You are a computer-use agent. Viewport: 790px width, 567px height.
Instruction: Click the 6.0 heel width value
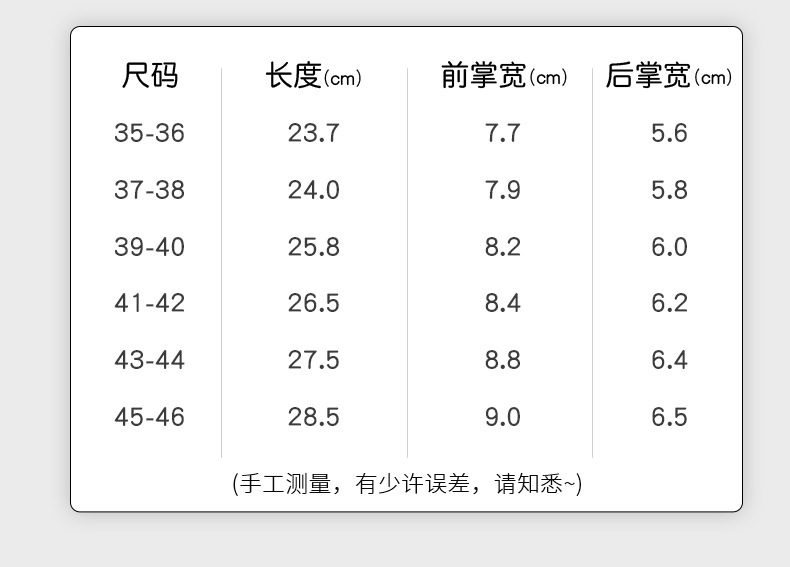(x=669, y=247)
